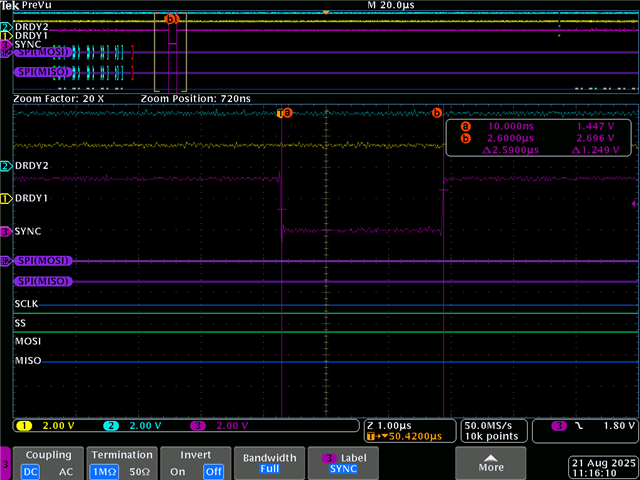Select the SYNC channel 3 indicator

click(6, 231)
